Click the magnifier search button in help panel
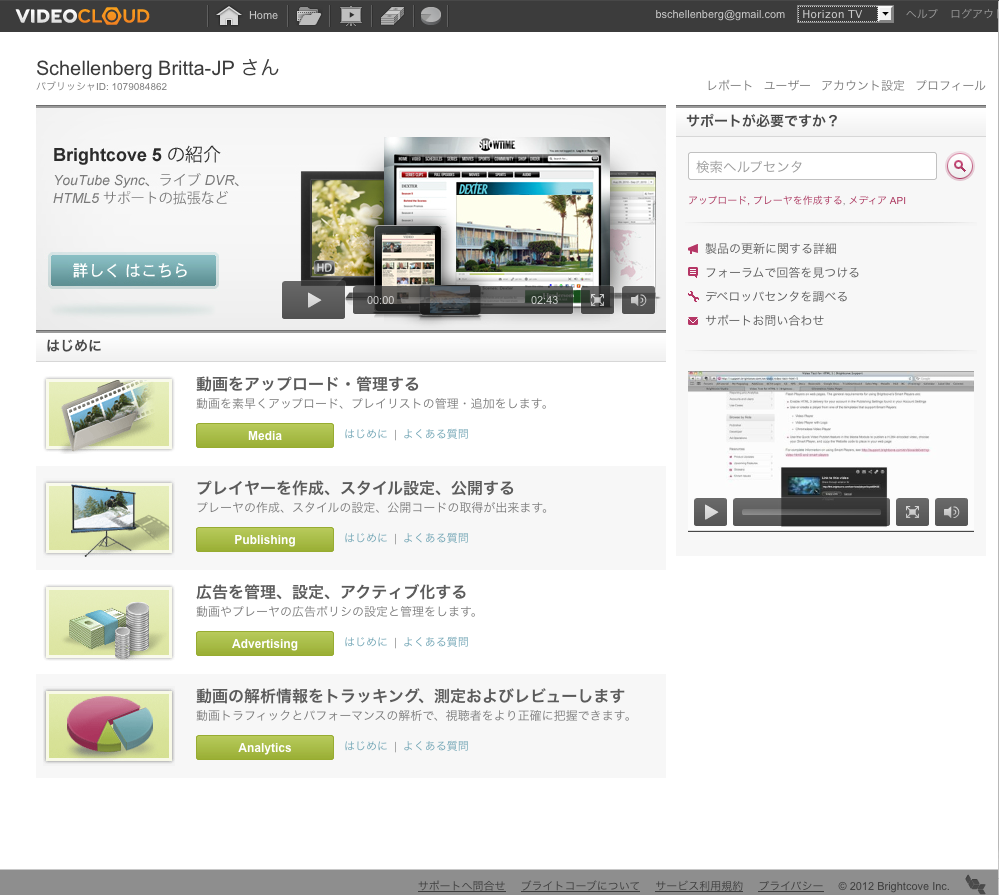Viewport: 999px width, 895px height. [x=959, y=166]
